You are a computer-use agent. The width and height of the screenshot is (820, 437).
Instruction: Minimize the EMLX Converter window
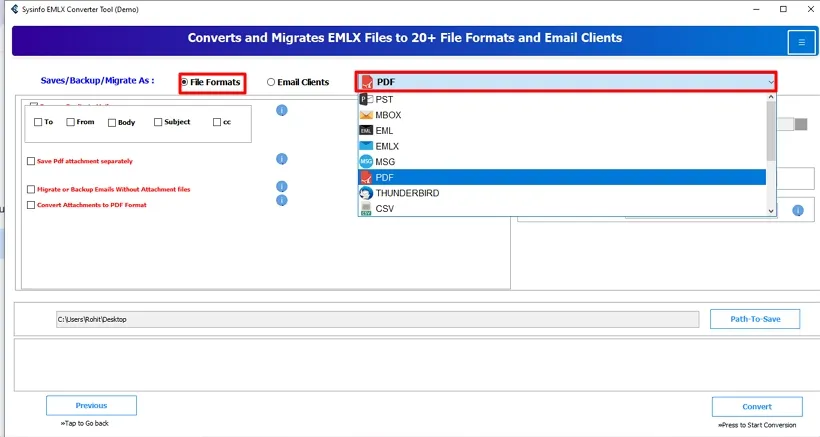pyautogui.click(x=756, y=9)
